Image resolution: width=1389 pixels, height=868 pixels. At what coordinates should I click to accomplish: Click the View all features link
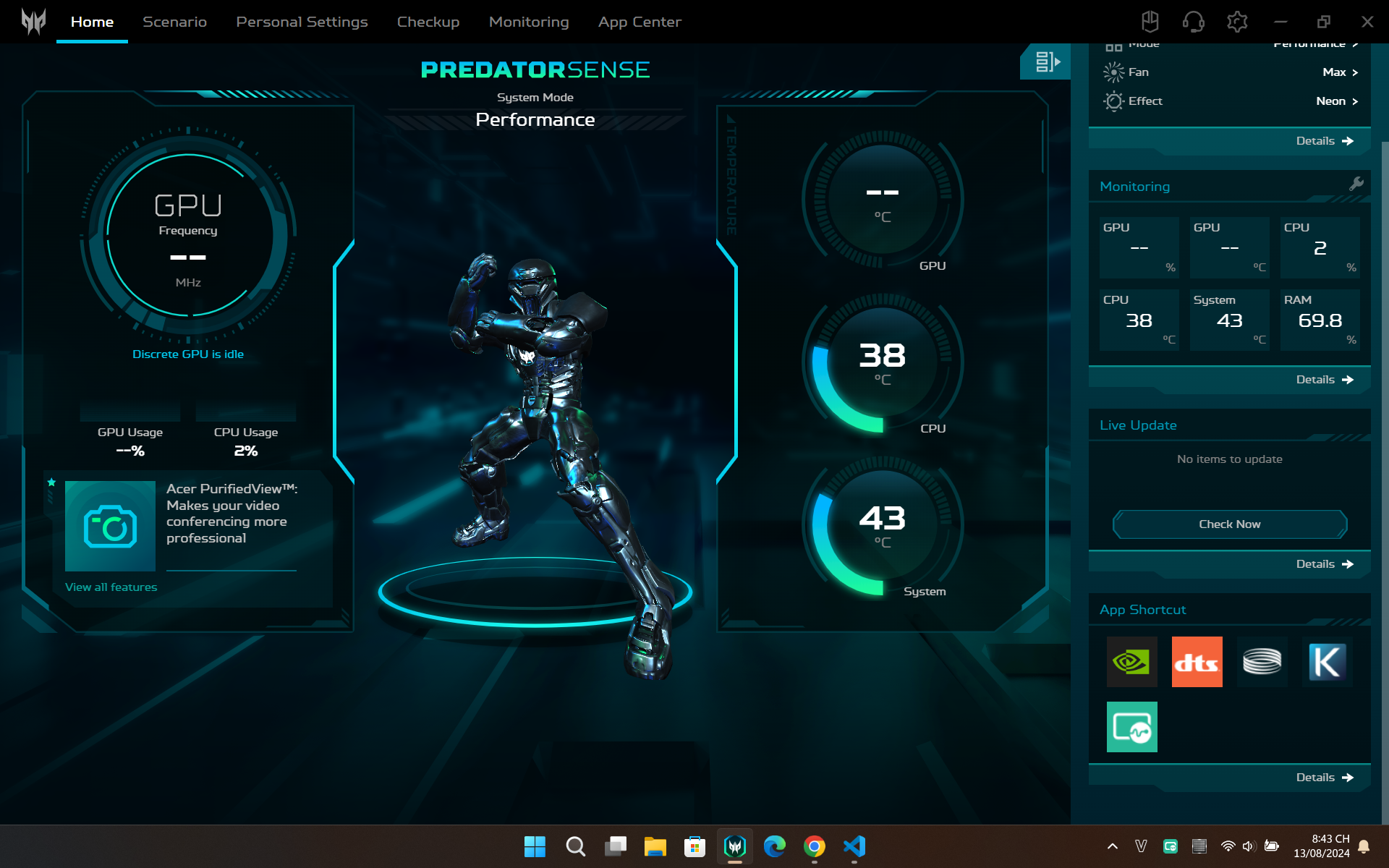111,587
